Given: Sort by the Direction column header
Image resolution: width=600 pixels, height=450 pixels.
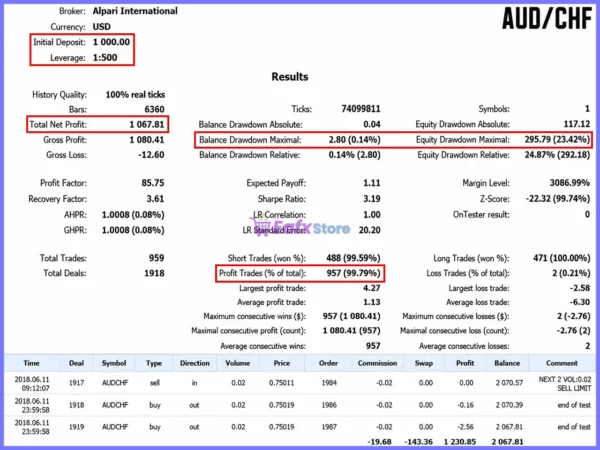Looking at the screenshot, I should tap(195, 363).
